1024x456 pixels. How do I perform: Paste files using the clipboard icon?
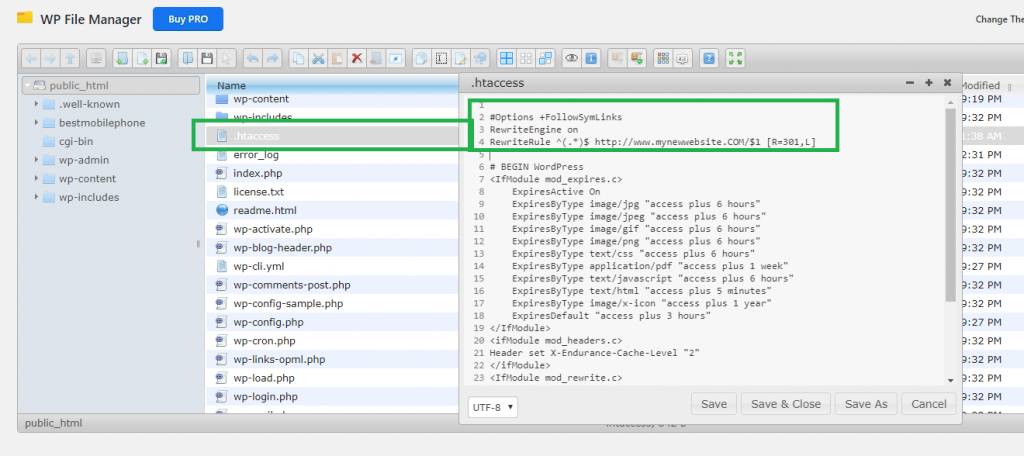(337, 58)
